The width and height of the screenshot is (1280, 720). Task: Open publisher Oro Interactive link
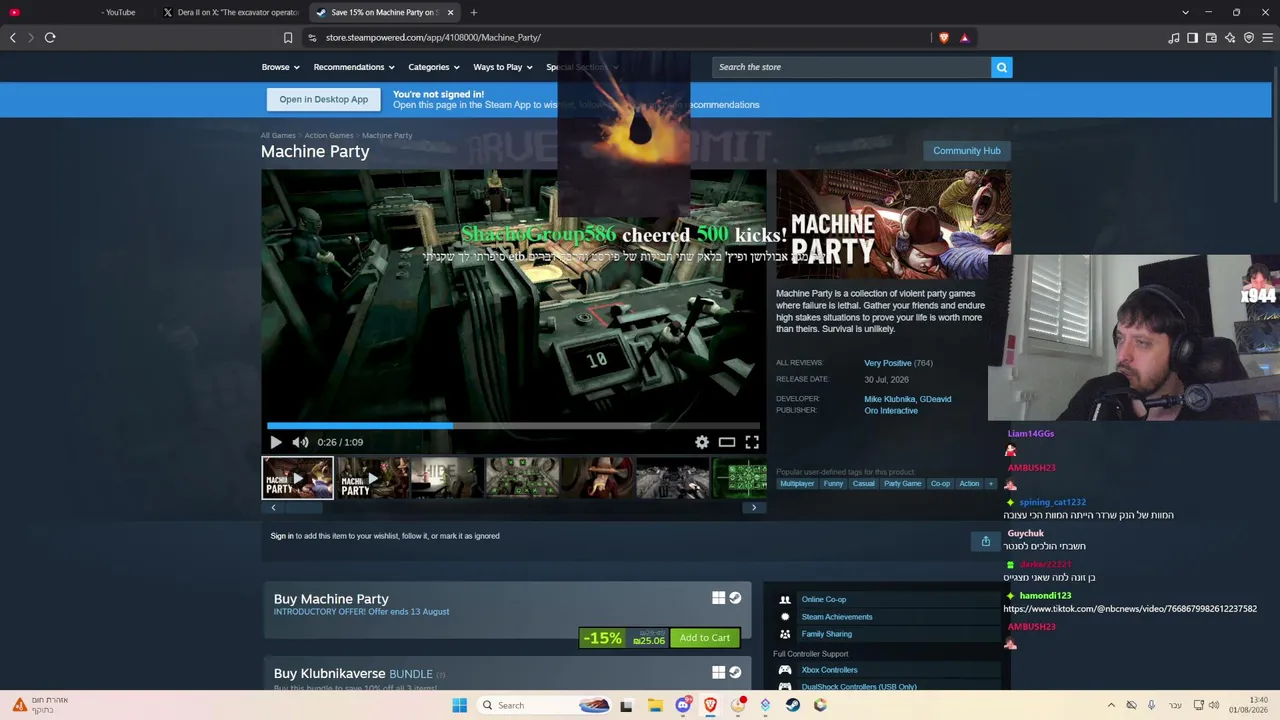891,410
